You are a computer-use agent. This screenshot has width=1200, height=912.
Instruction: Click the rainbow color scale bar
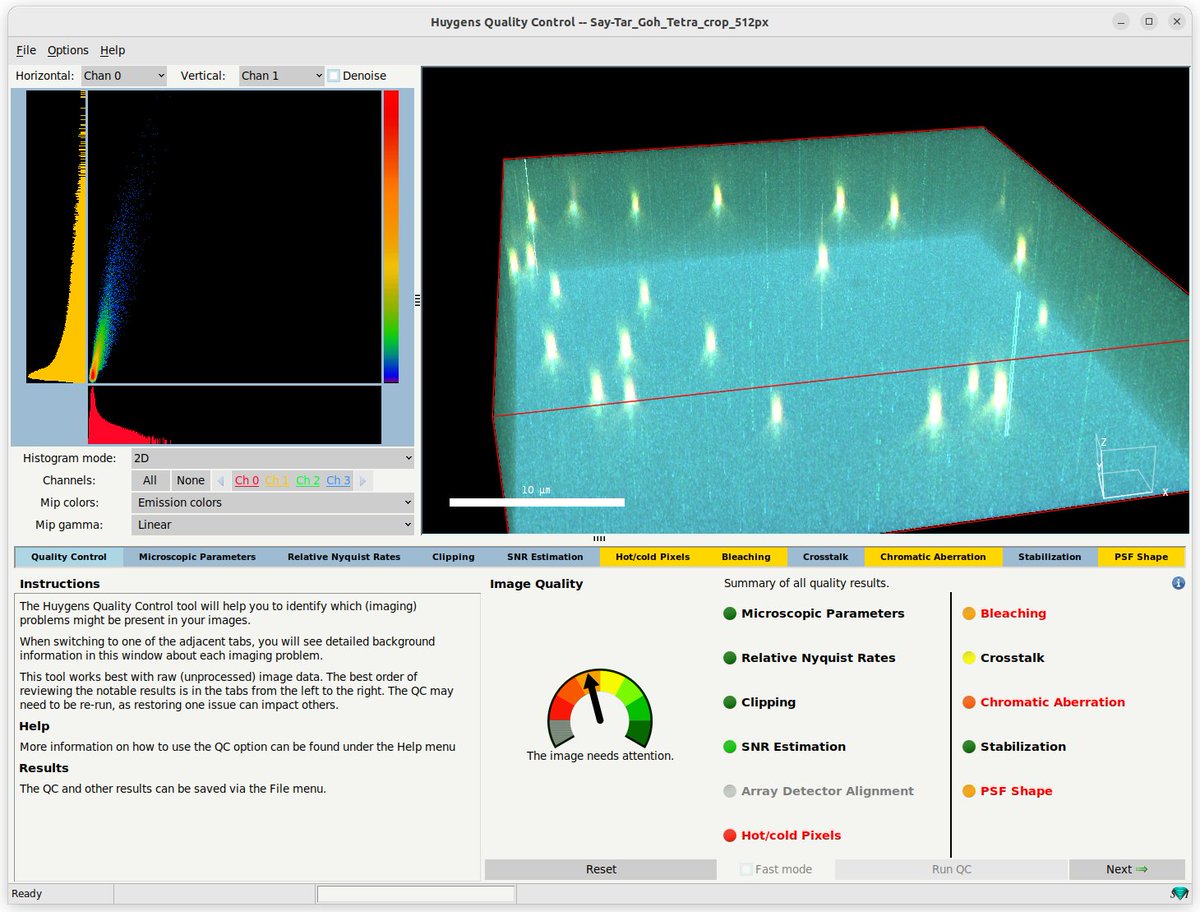pos(391,236)
